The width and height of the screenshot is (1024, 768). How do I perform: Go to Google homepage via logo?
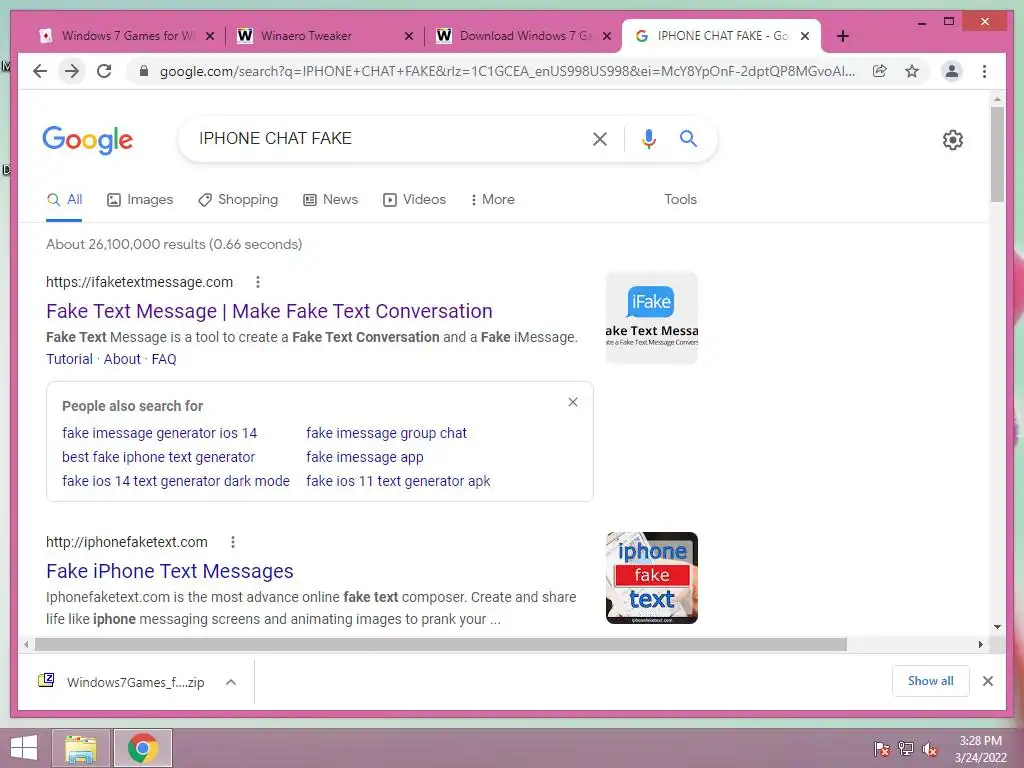click(88, 140)
